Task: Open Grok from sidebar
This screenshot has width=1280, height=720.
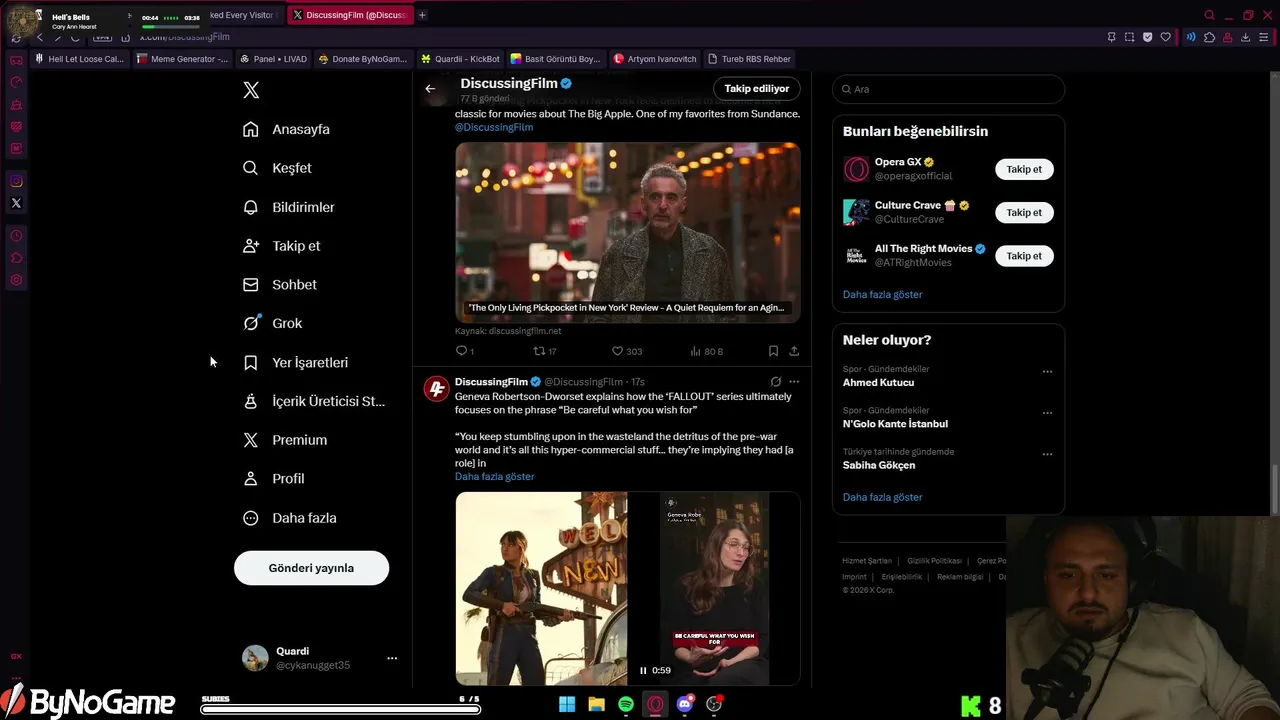Action: pyautogui.click(x=273, y=323)
